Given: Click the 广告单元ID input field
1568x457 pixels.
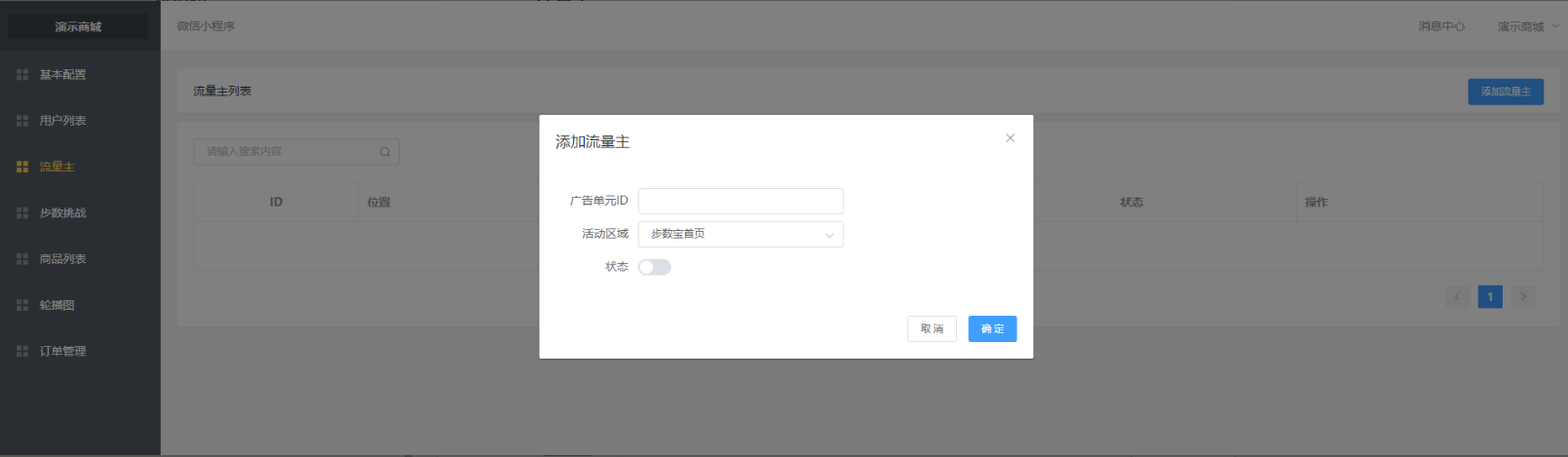Looking at the screenshot, I should (x=741, y=201).
